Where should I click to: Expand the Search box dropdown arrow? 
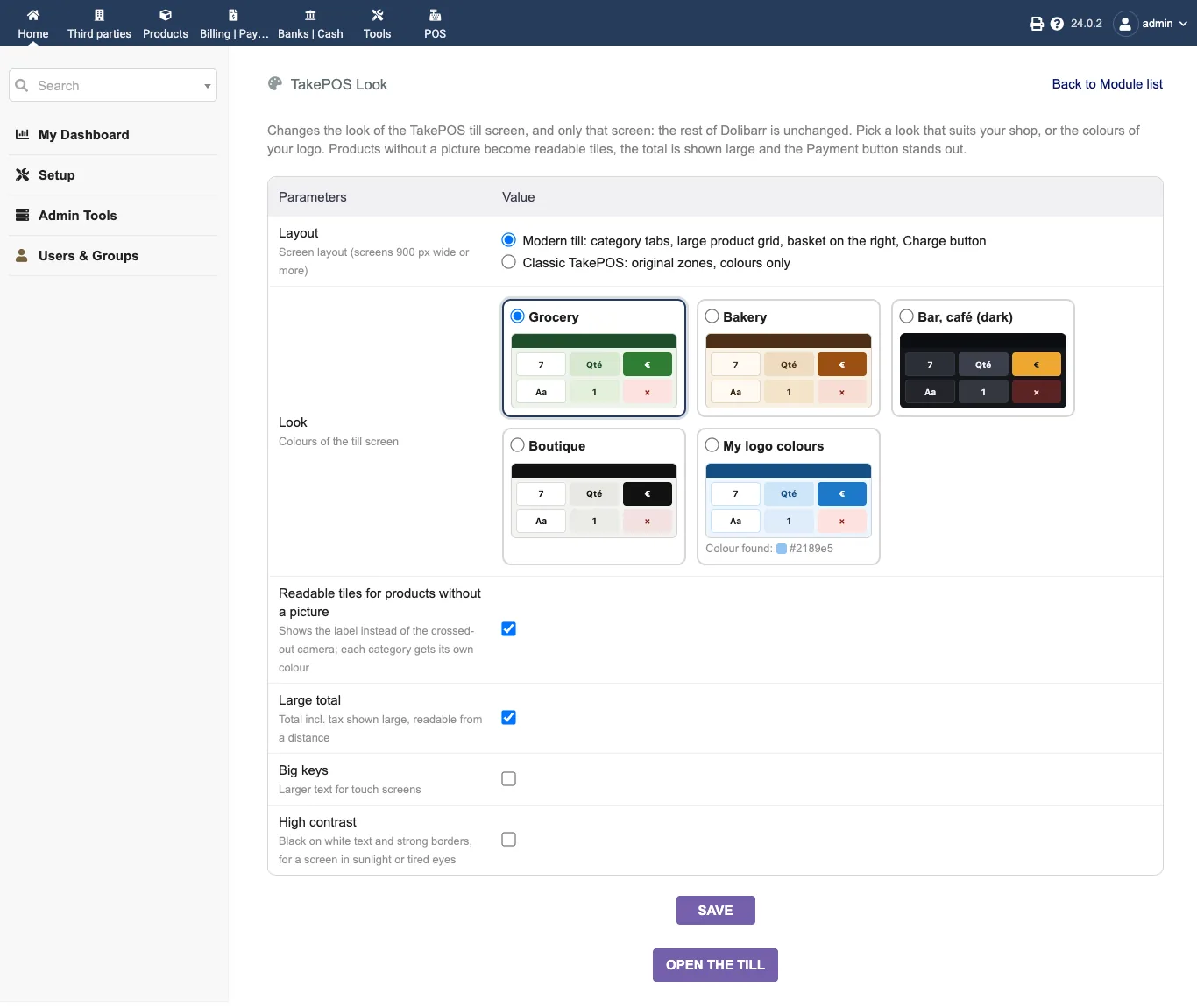(x=208, y=86)
